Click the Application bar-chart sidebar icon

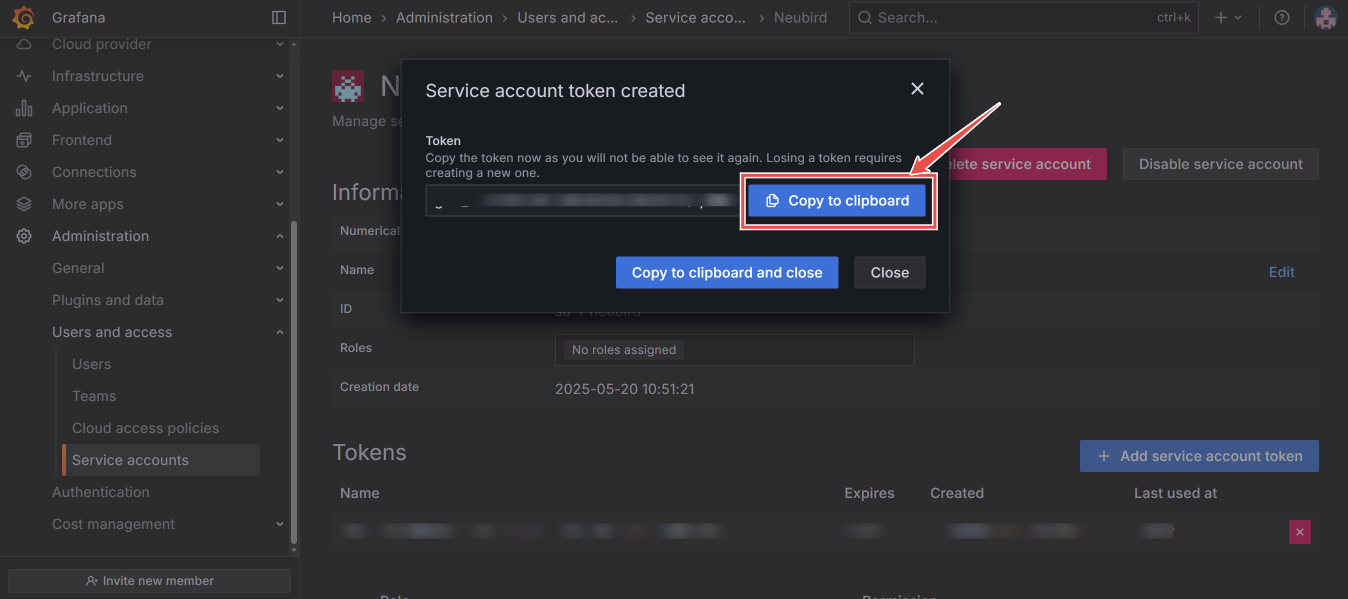pos(24,107)
